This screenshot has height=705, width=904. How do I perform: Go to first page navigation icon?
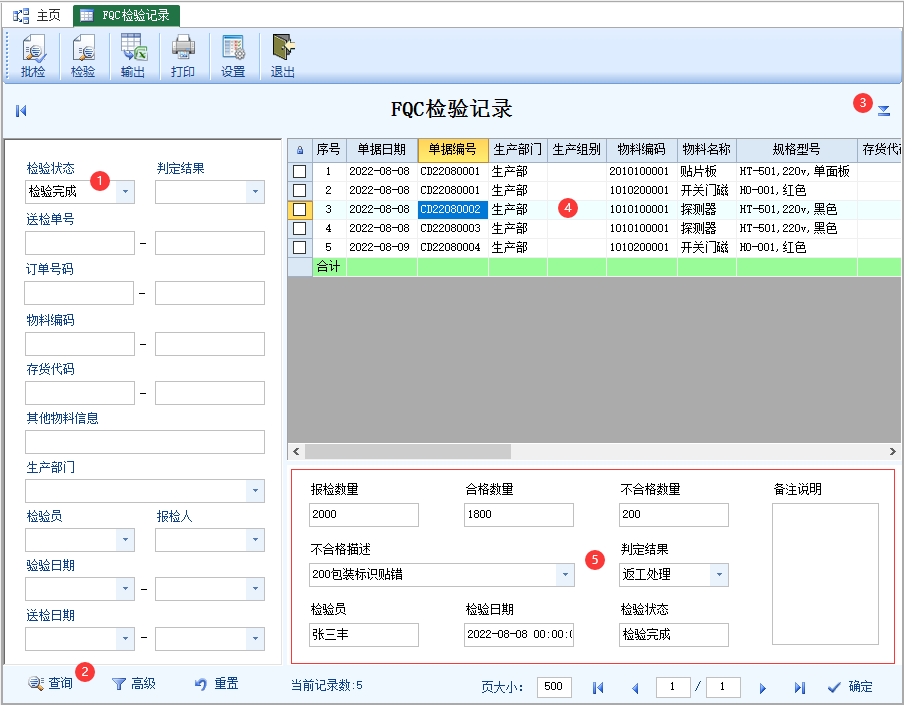598,687
